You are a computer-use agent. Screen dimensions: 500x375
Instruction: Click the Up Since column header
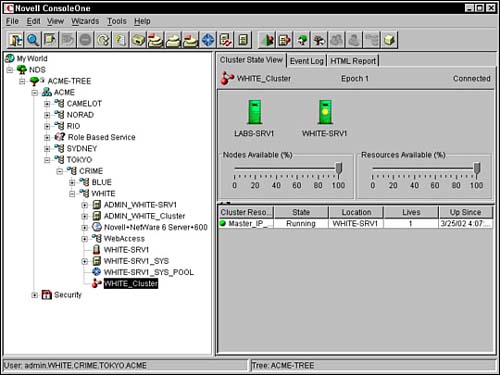pos(466,212)
